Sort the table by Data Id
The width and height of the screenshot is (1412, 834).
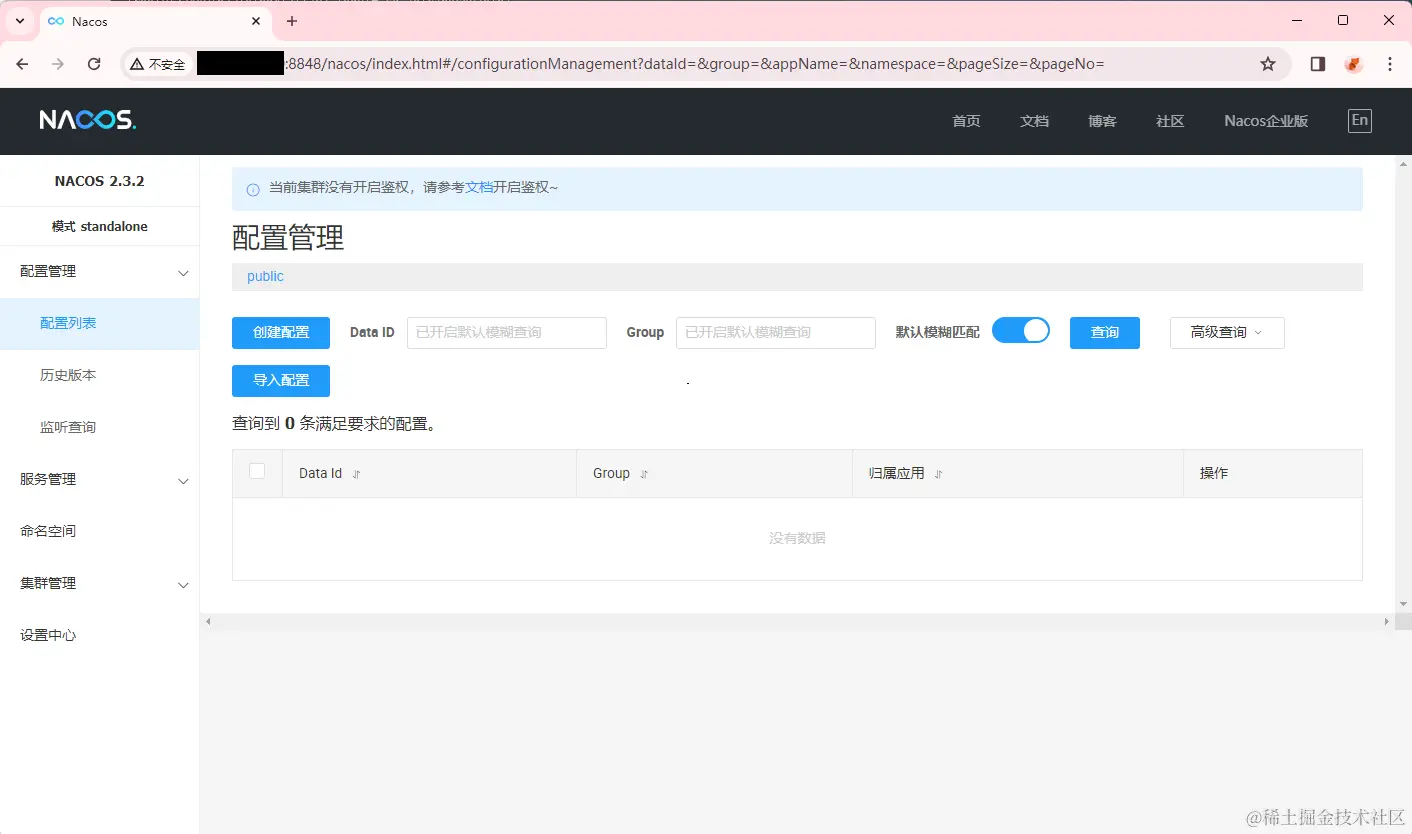pyautogui.click(x=356, y=474)
